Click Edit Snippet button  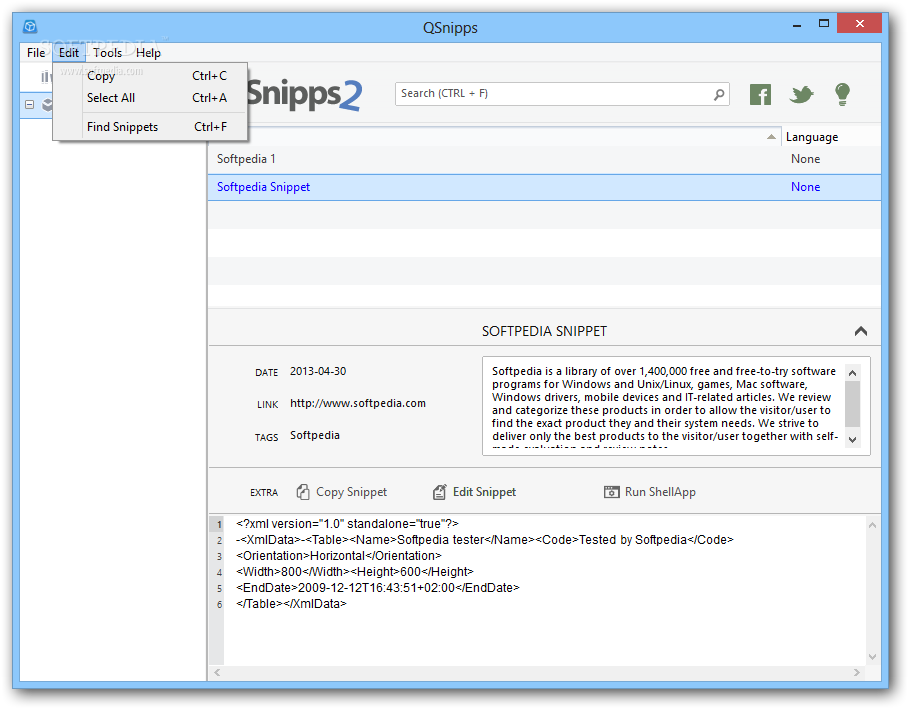click(474, 492)
